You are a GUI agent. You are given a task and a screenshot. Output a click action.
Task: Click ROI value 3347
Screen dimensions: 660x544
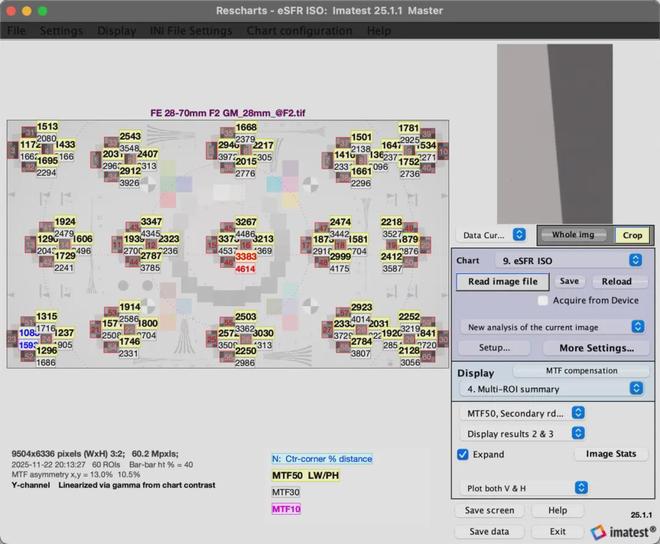tap(151, 221)
